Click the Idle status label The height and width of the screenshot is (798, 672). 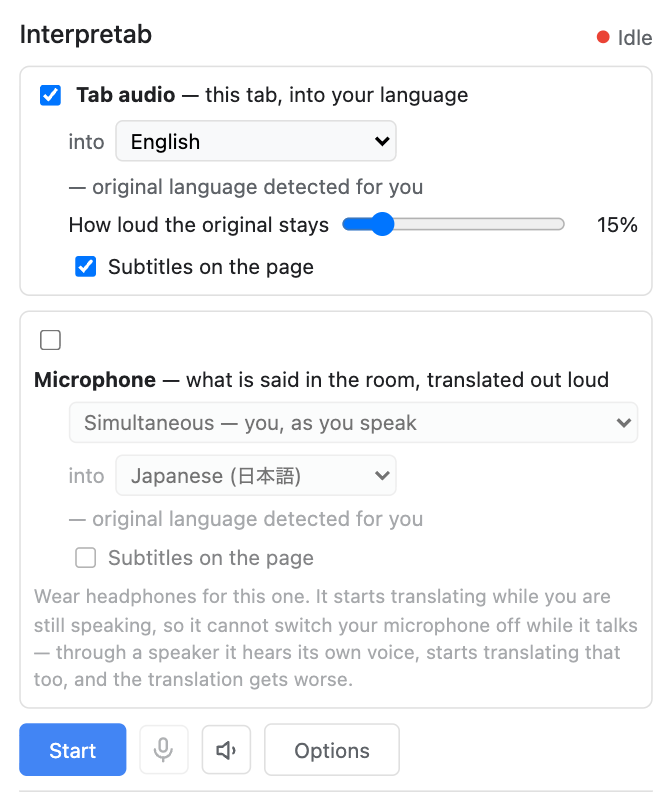635,38
